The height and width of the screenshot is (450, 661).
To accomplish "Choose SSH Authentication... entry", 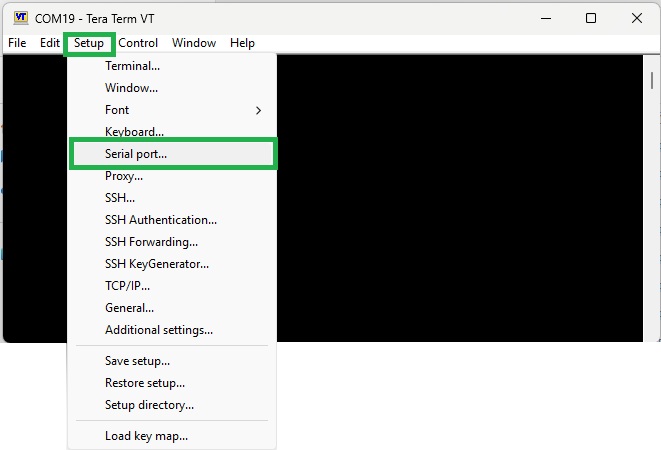I will 172,220.
